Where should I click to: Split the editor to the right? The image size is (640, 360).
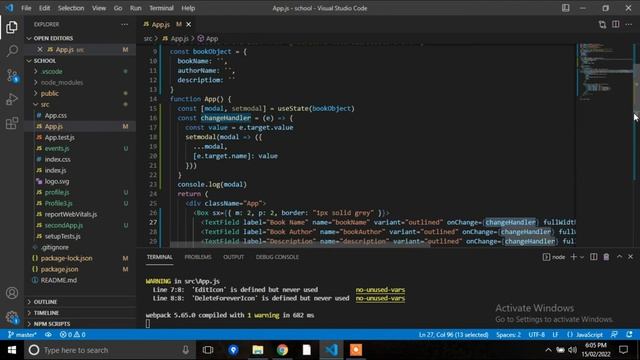pos(616,24)
